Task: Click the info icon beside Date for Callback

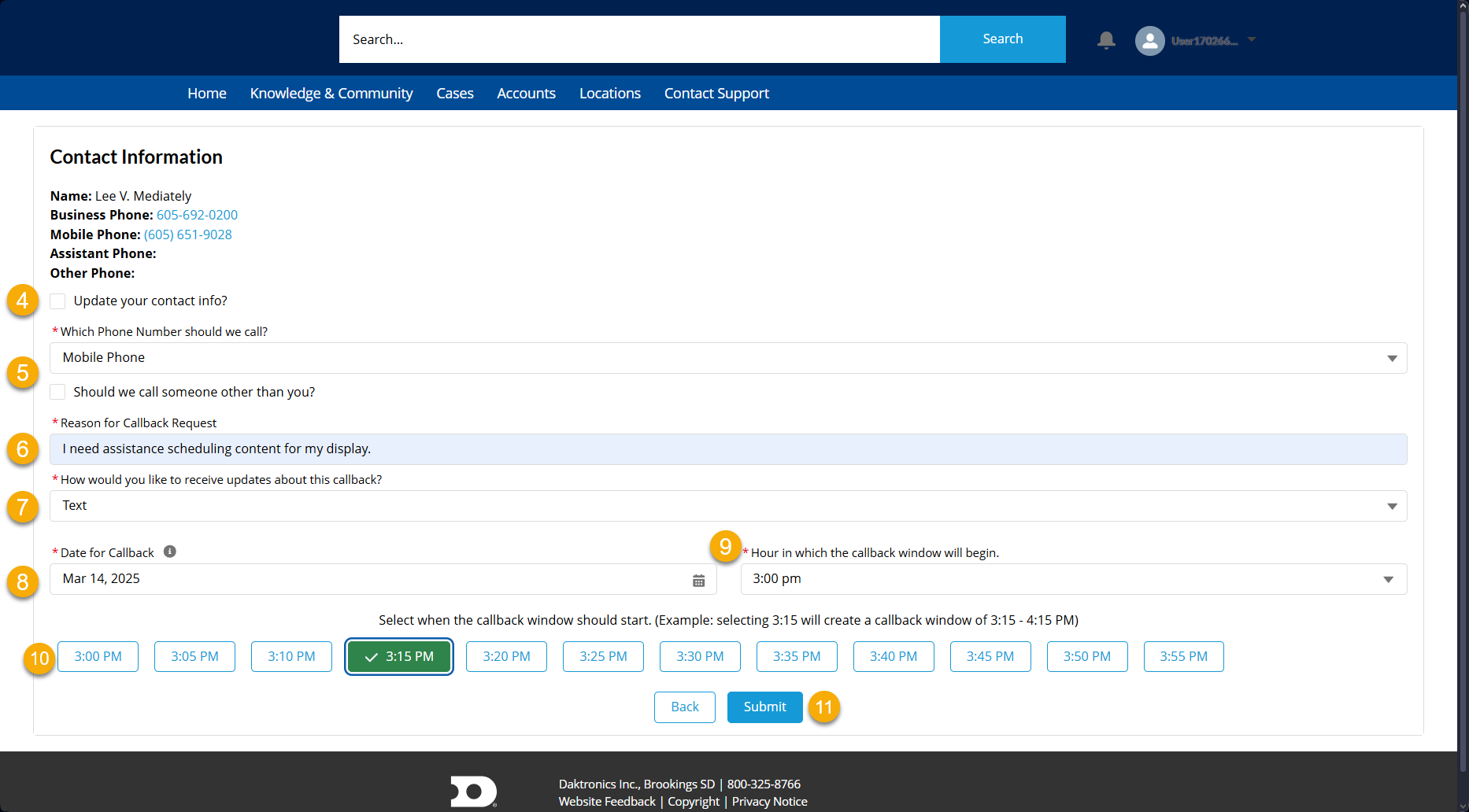Action: pos(169,552)
